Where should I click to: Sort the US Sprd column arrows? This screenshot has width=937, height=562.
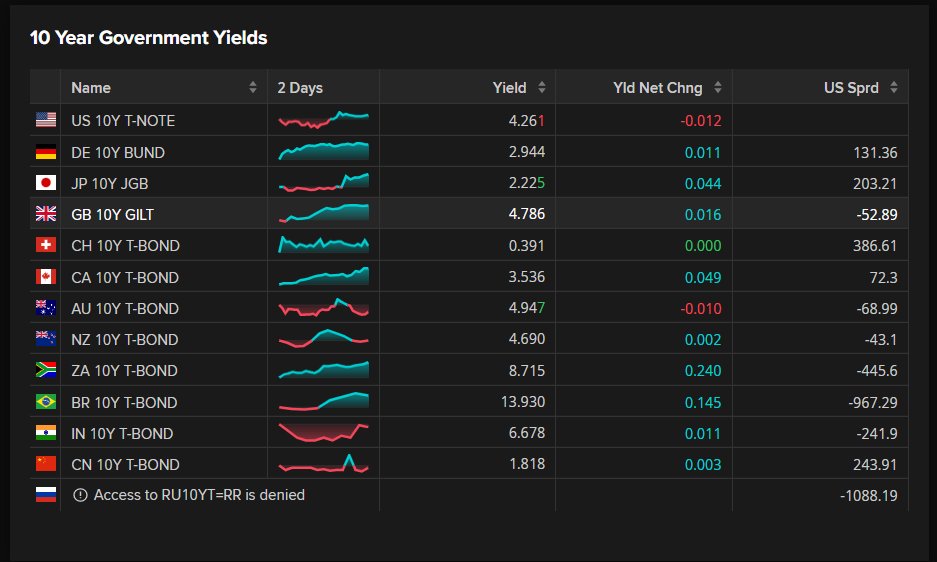(x=893, y=87)
